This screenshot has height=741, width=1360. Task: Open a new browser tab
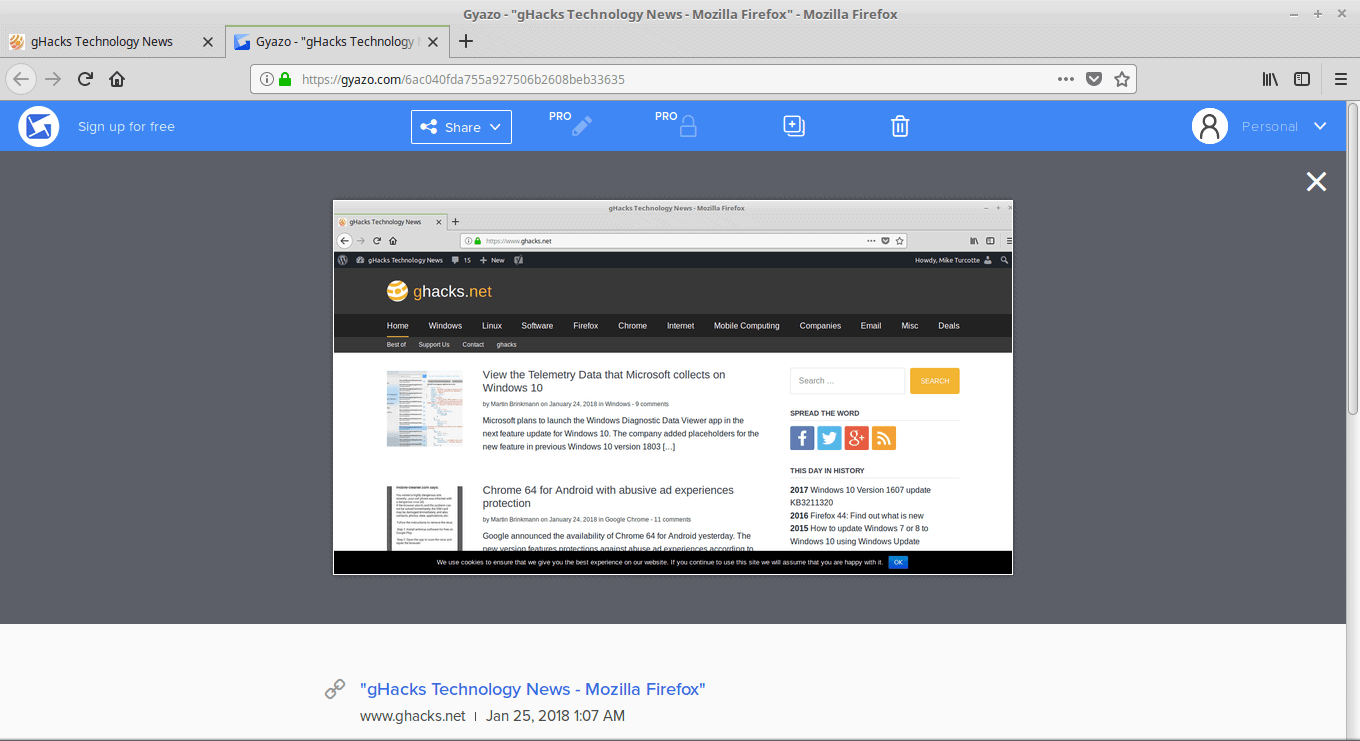(x=466, y=41)
